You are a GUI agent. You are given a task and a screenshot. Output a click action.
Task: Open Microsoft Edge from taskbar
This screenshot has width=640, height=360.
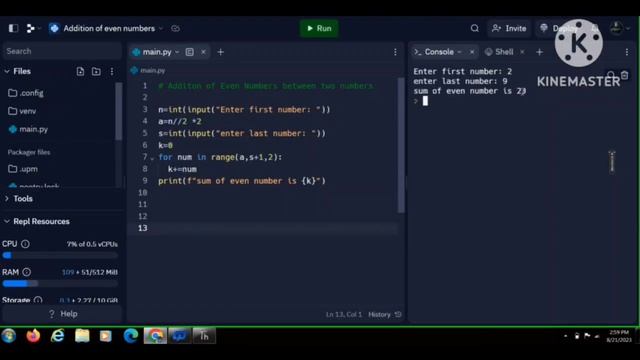tap(131, 336)
